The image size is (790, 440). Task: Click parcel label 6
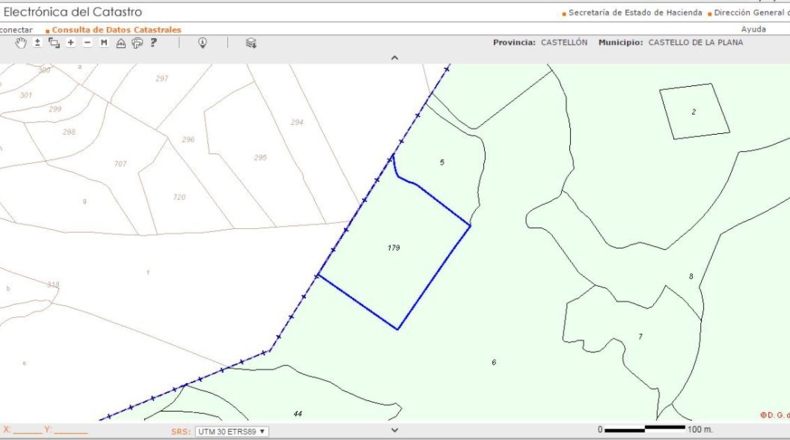click(x=494, y=362)
